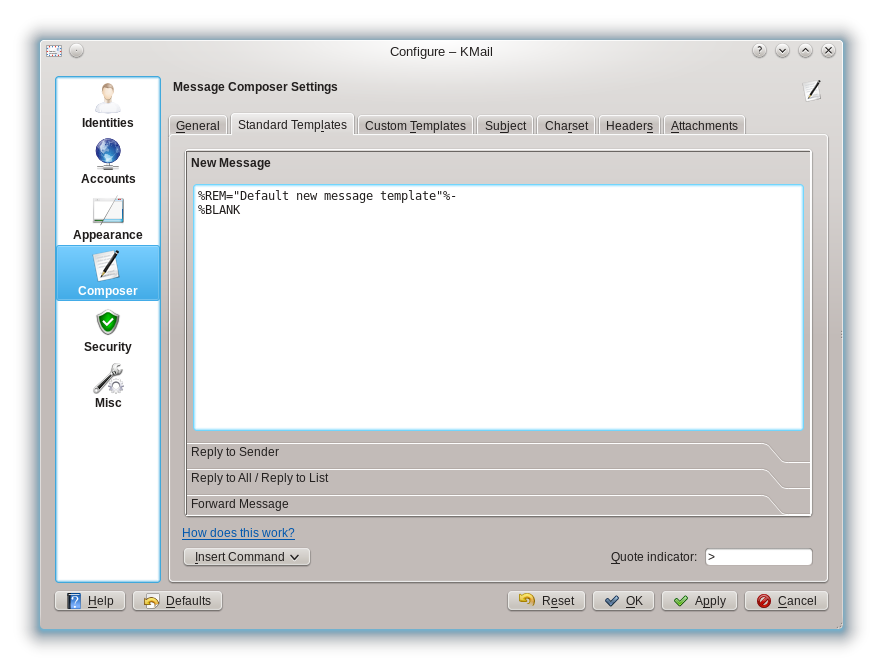Open the titlebar help question mark

tap(759, 49)
